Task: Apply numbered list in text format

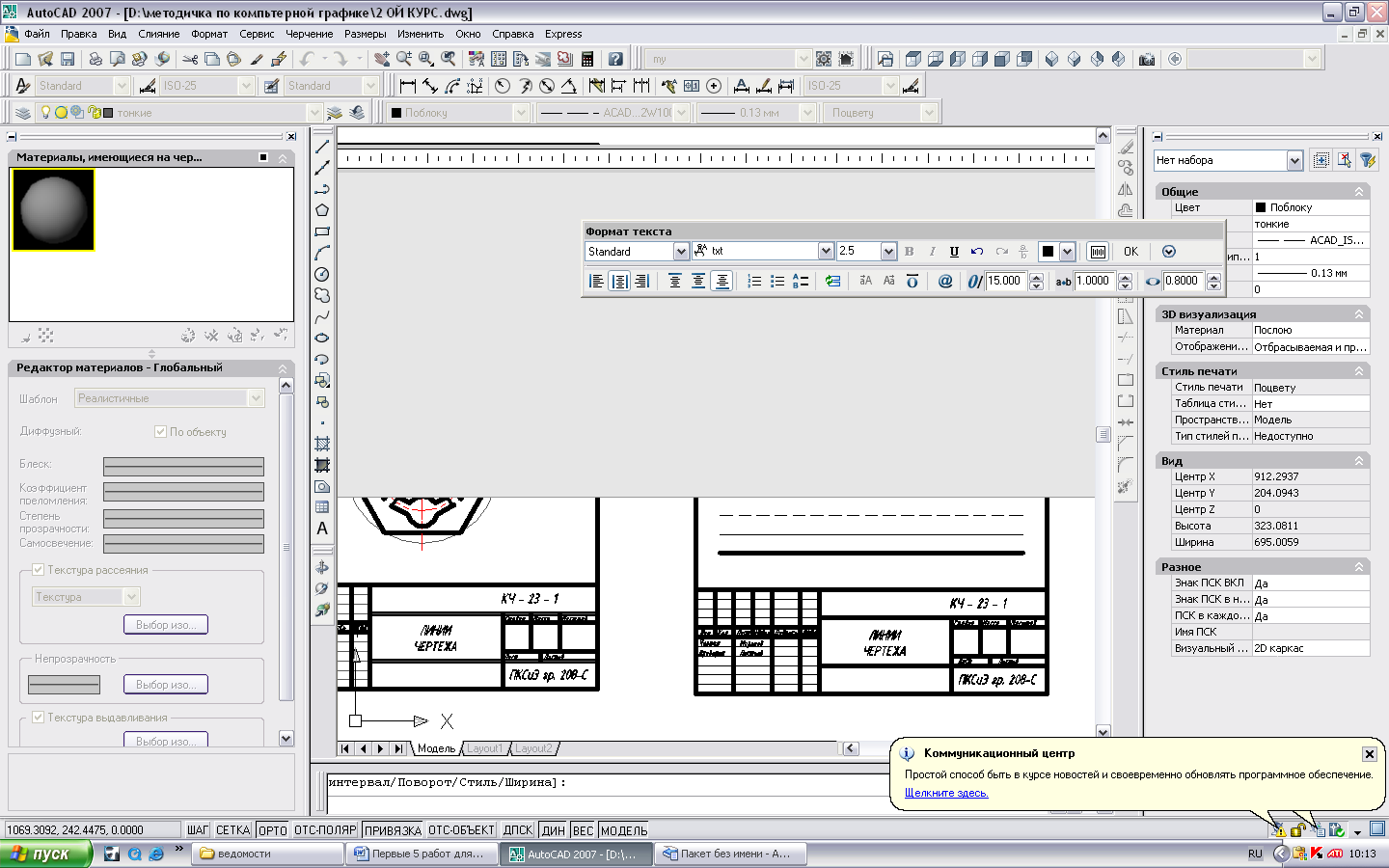Action: click(754, 281)
